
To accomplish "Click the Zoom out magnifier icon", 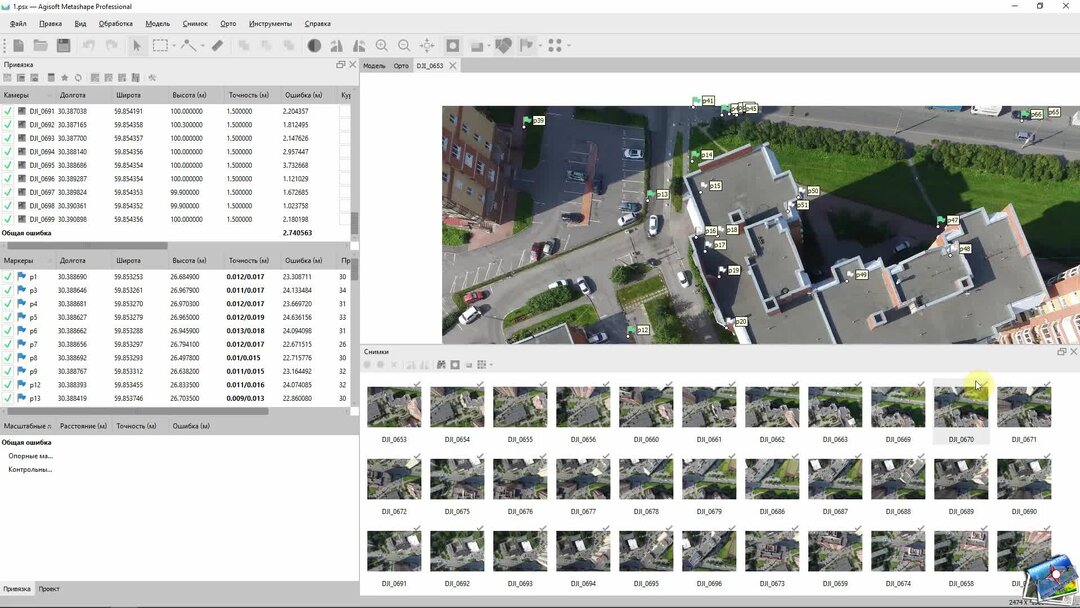I will (404, 45).
